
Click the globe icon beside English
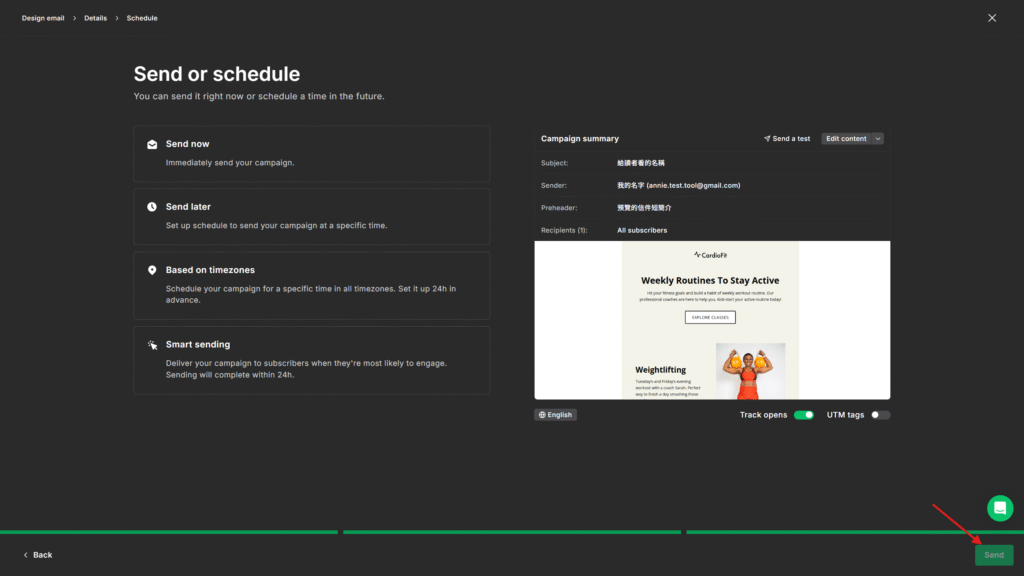pyautogui.click(x=542, y=415)
